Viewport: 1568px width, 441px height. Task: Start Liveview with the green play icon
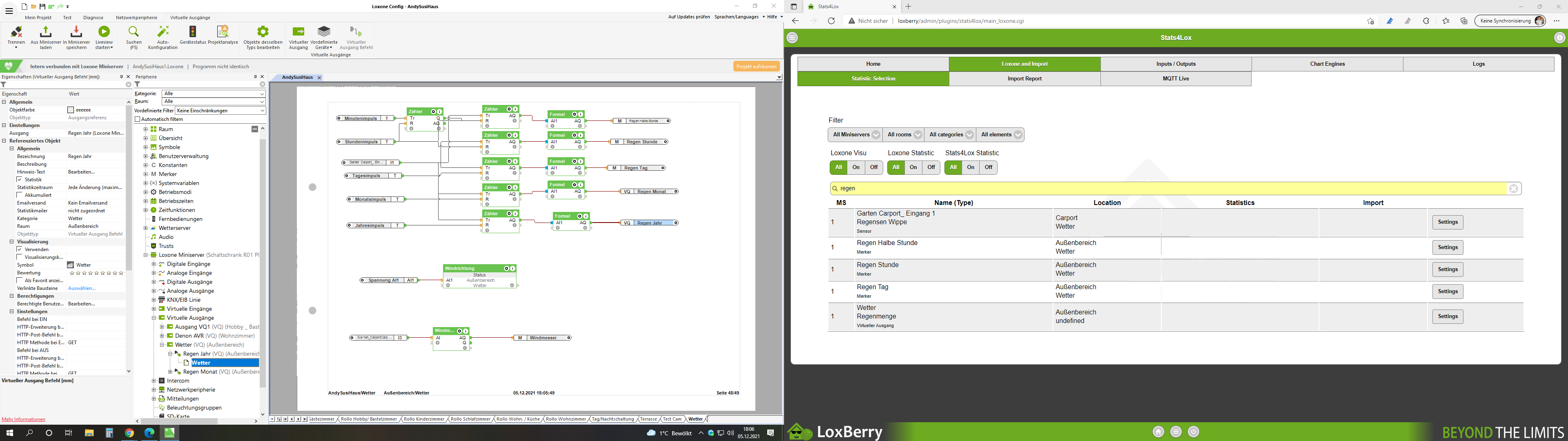tap(104, 31)
